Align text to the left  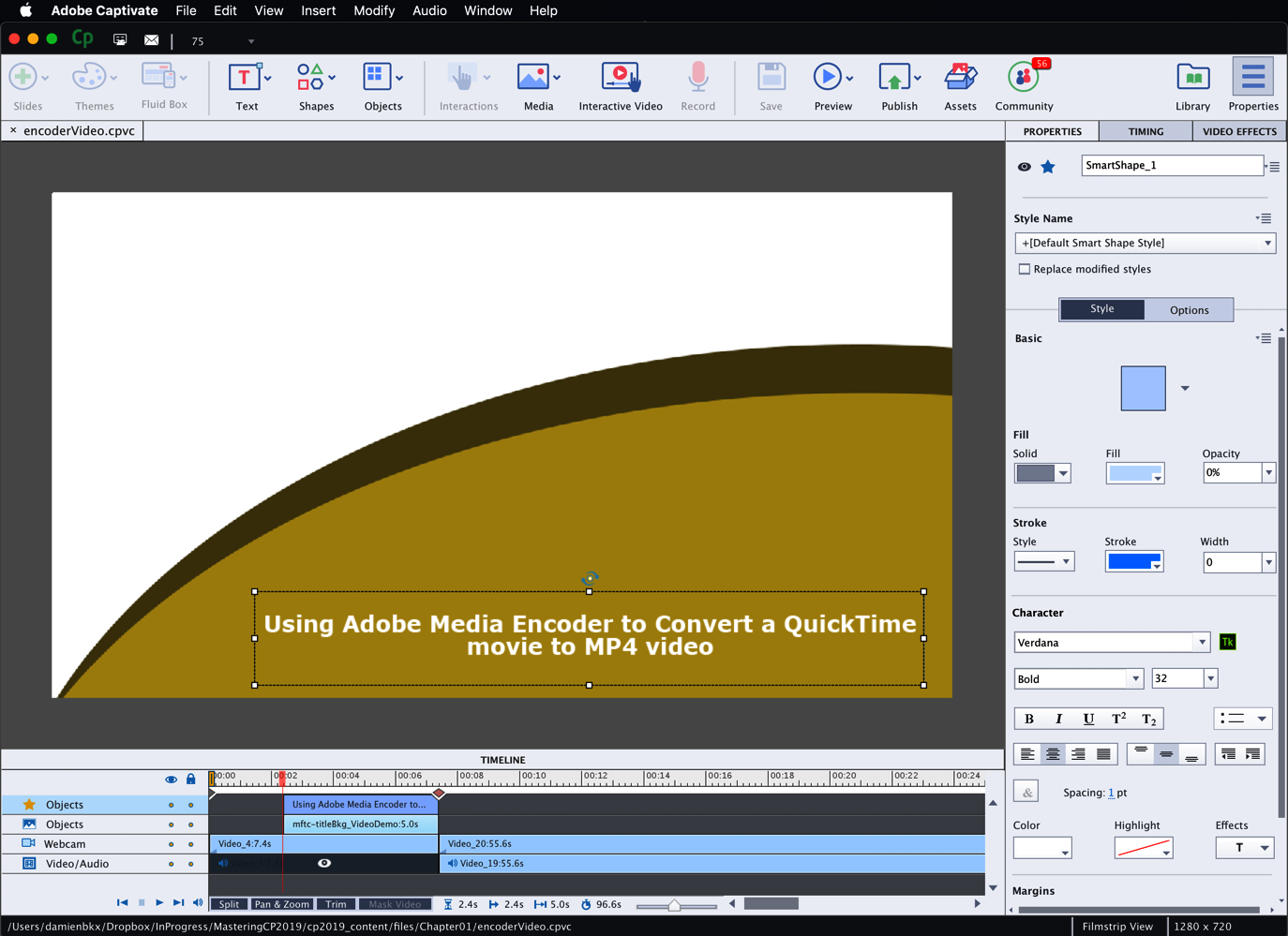(1027, 754)
